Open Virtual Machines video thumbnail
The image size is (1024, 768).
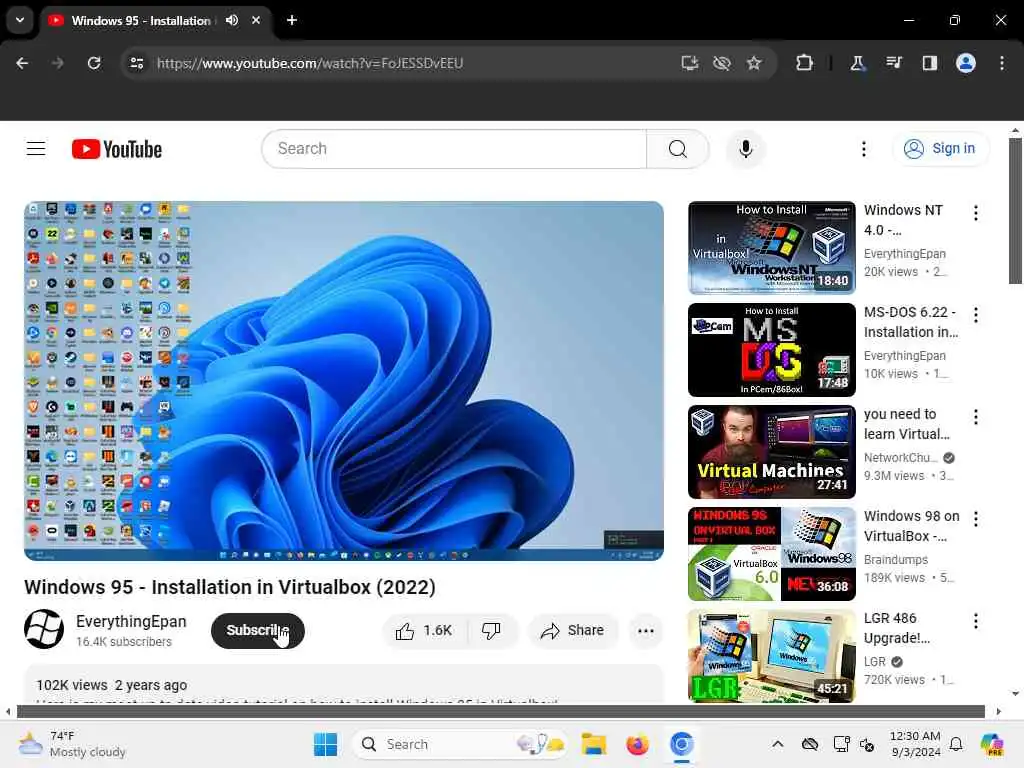(x=771, y=451)
